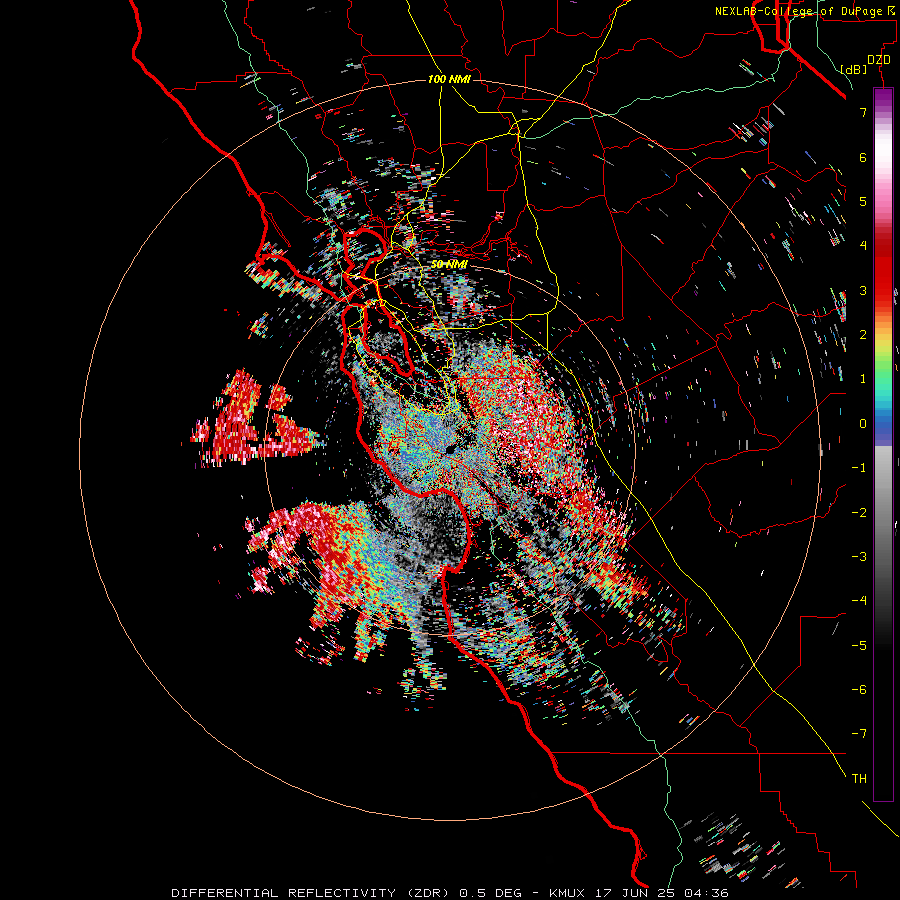900x900 pixels.
Task: Click the "-5" tick label on color scale
Action: click(859, 646)
